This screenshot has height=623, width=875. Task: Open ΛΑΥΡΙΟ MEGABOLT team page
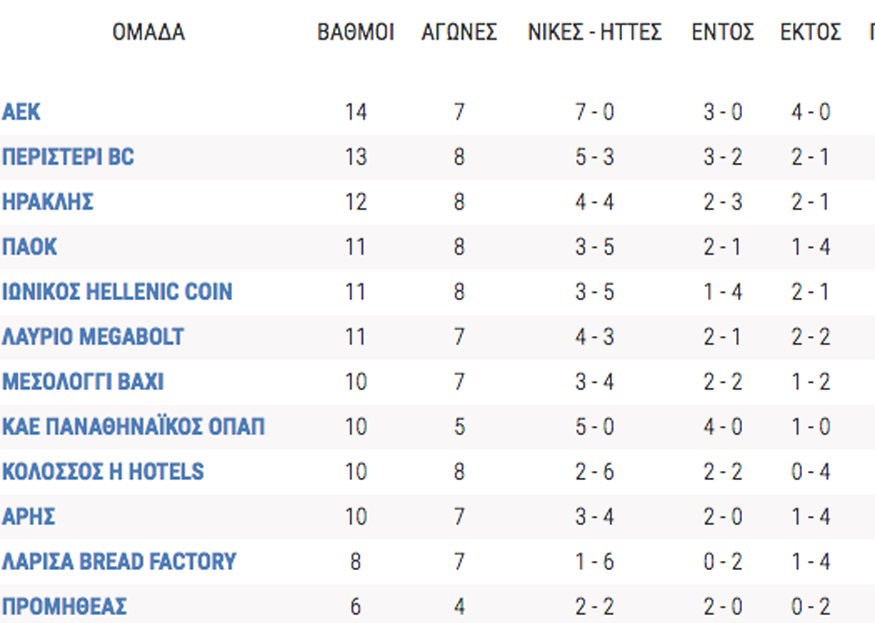pos(93,337)
